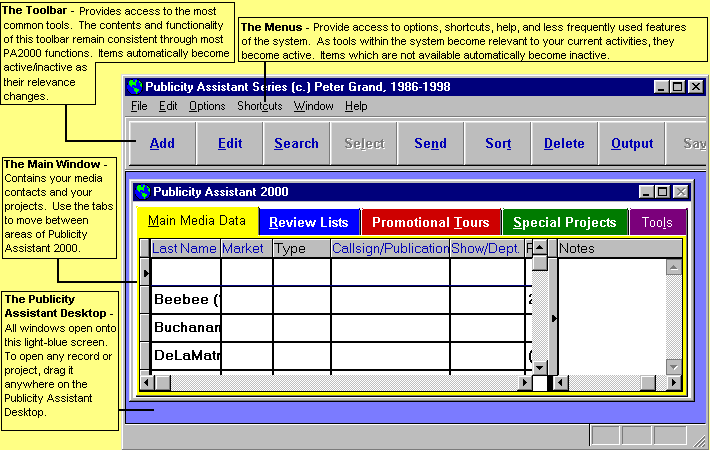Click the Notes panel horizontal scrollbar thumb
The image size is (710, 450).
(648, 383)
